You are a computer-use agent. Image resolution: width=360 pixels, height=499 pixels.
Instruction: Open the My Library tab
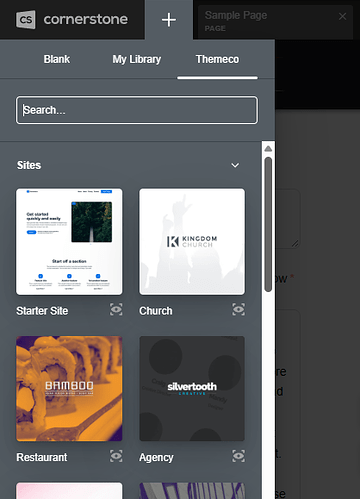(x=137, y=59)
